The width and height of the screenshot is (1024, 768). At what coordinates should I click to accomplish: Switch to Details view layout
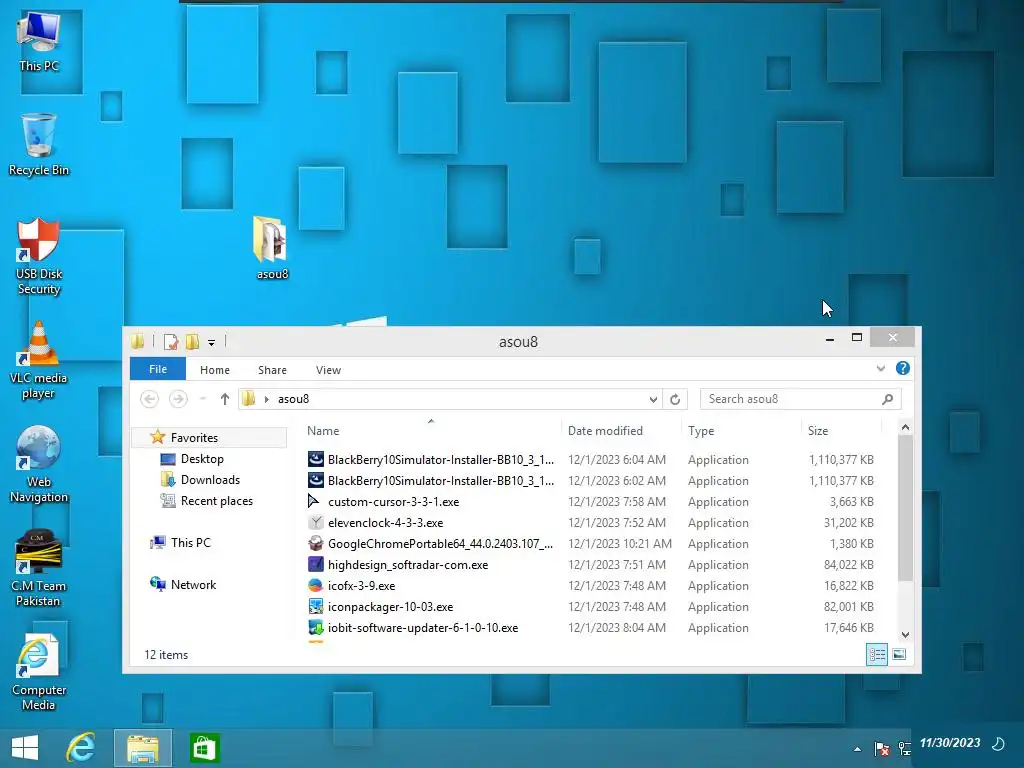click(877, 654)
